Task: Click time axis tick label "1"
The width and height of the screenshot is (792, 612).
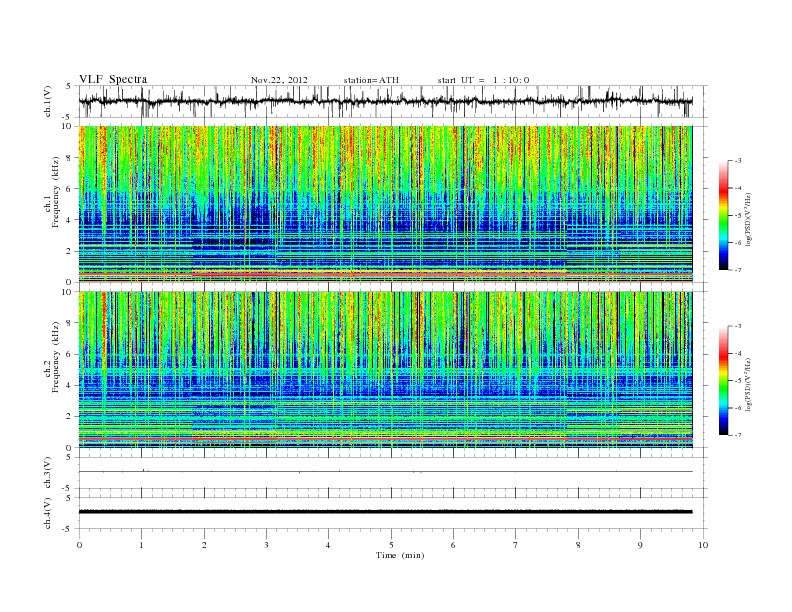Action: click(x=141, y=545)
